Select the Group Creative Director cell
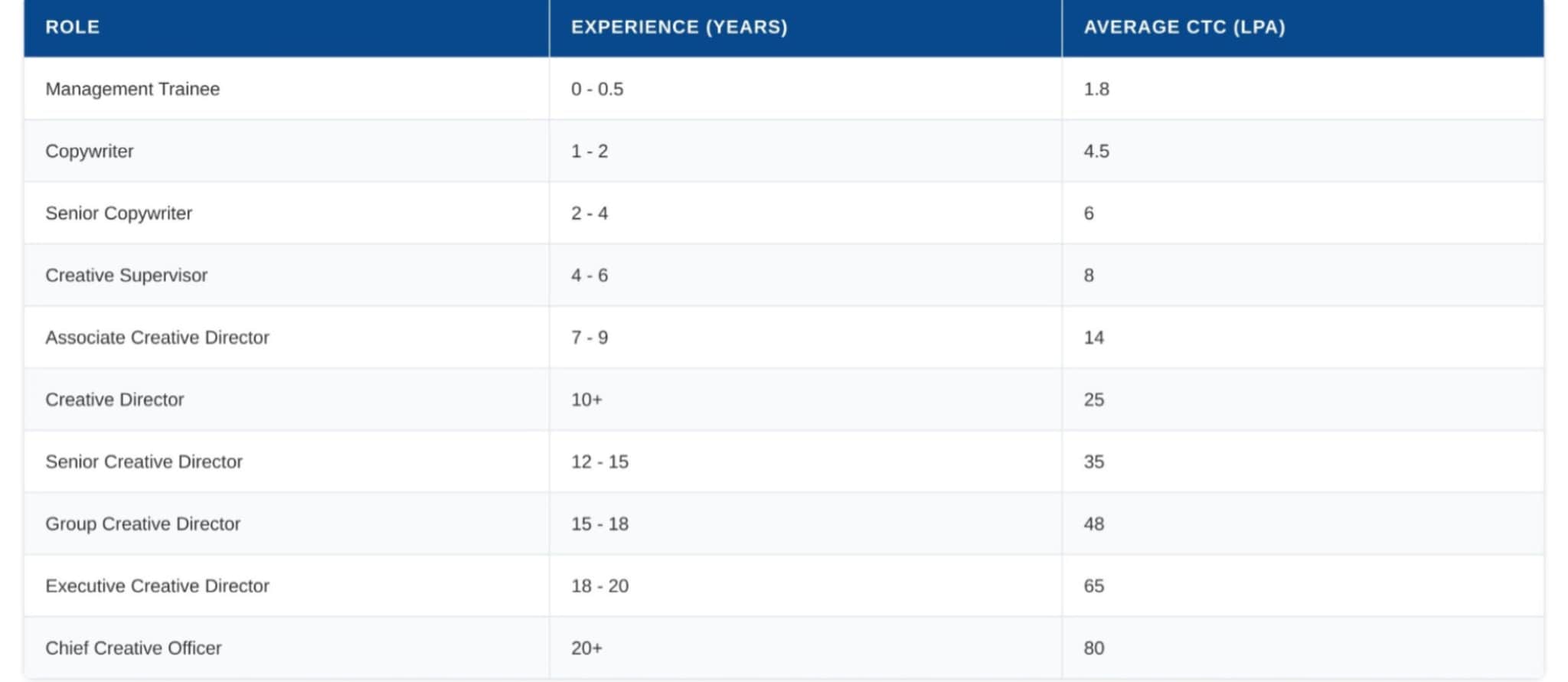1568x682 pixels. 142,524
